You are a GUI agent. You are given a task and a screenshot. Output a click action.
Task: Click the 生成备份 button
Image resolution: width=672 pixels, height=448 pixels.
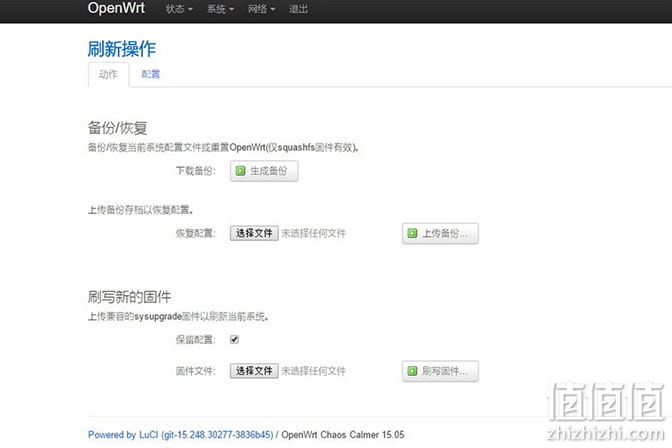point(264,171)
